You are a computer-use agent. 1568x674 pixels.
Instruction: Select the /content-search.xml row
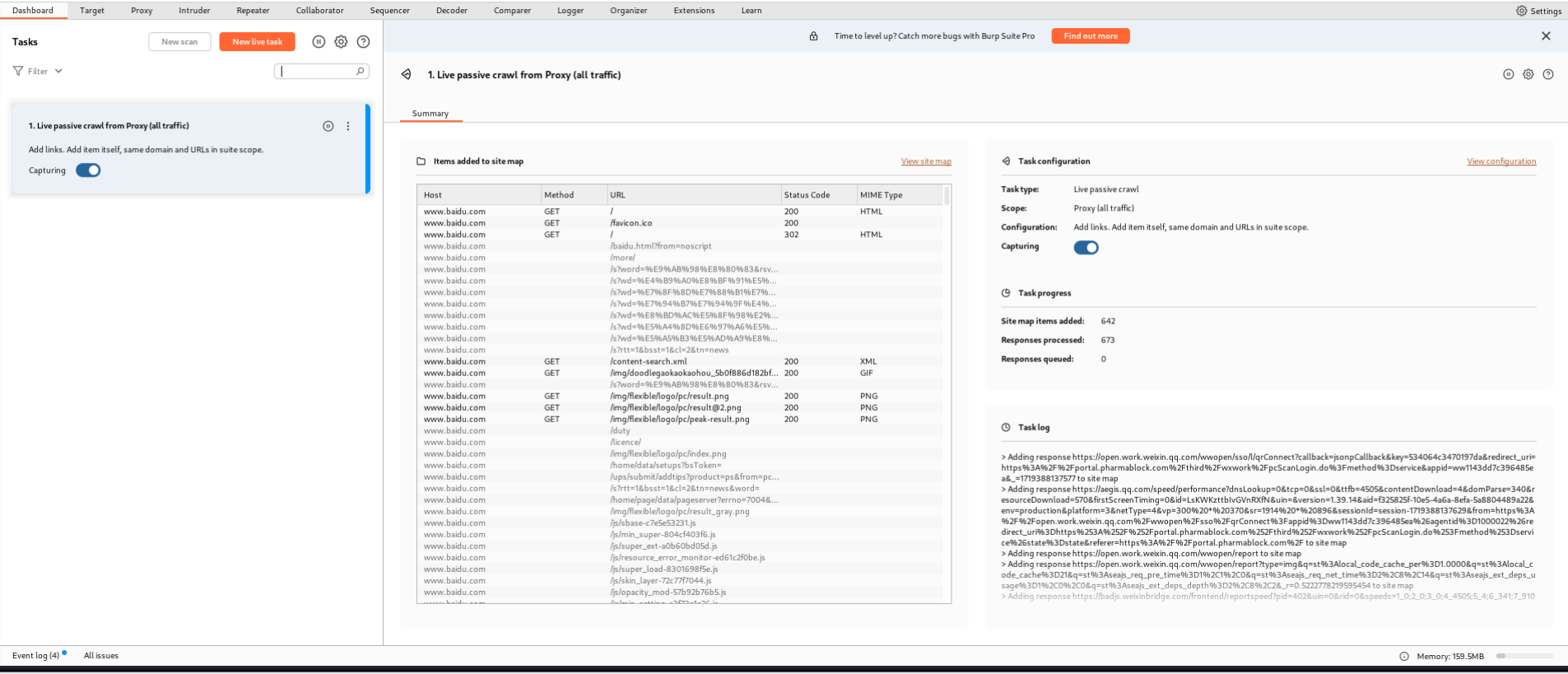tap(681, 361)
